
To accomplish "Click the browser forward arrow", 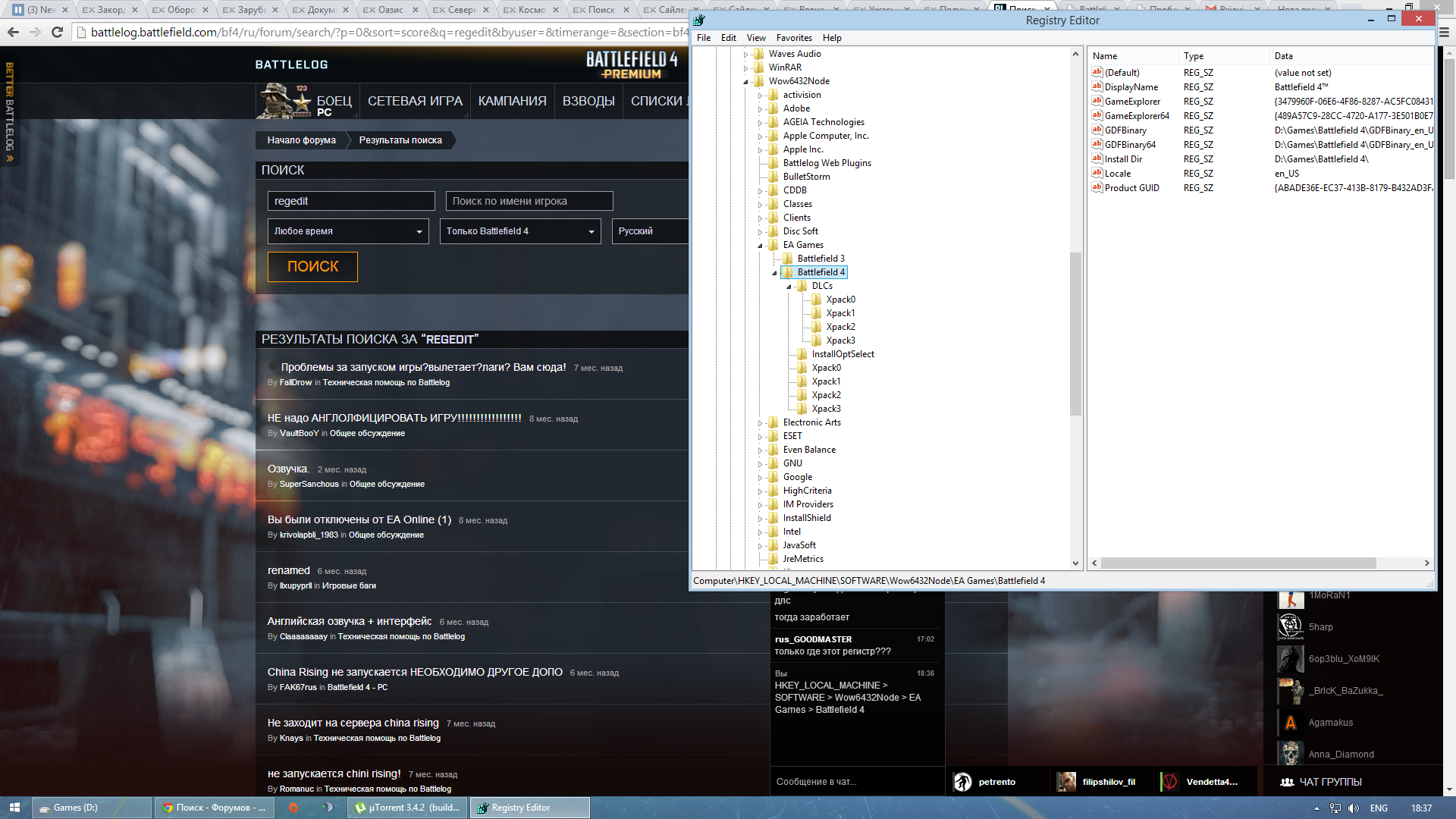I will pos(35,32).
